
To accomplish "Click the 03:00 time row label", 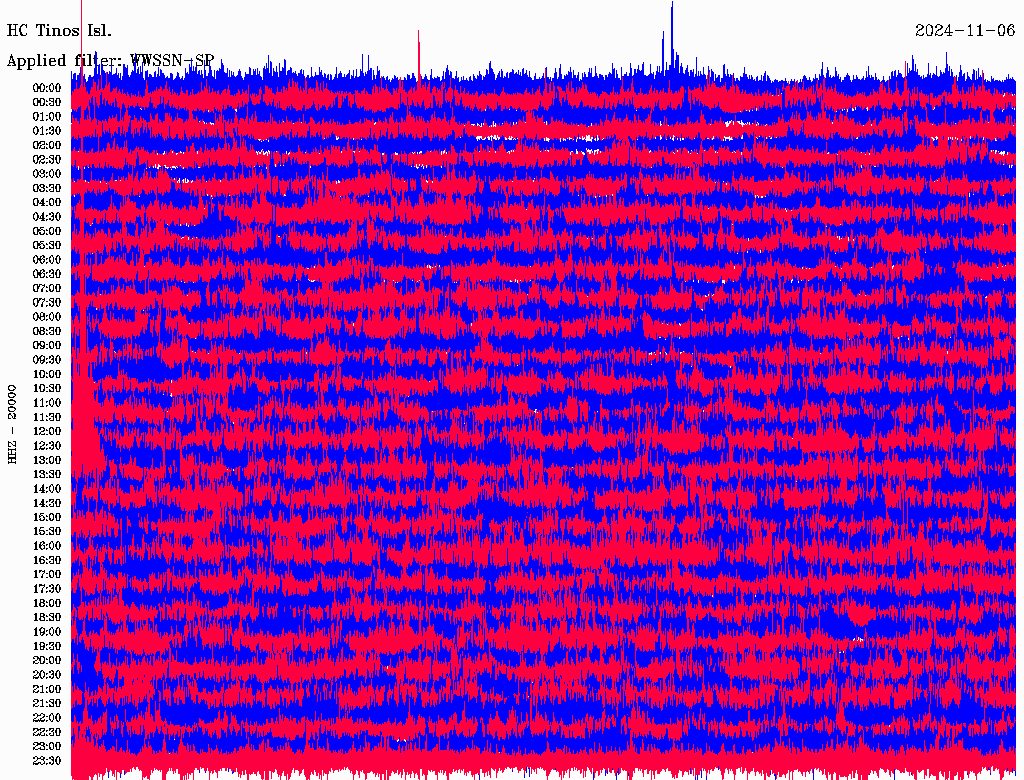I will [47, 174].
